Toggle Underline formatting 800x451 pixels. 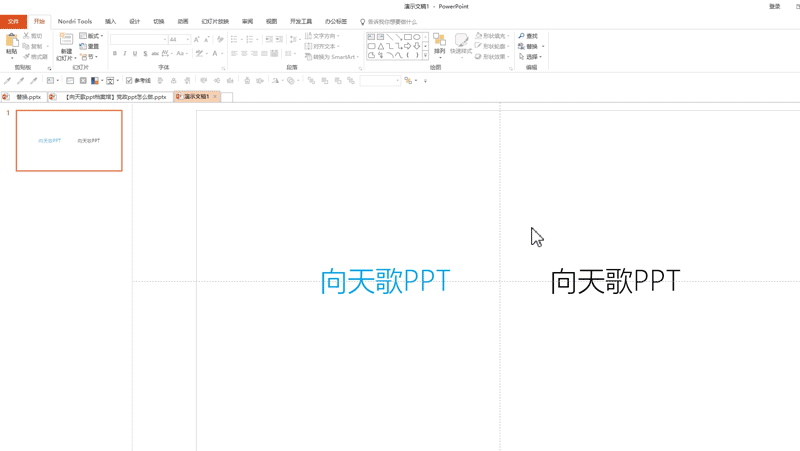click(135, 53)
